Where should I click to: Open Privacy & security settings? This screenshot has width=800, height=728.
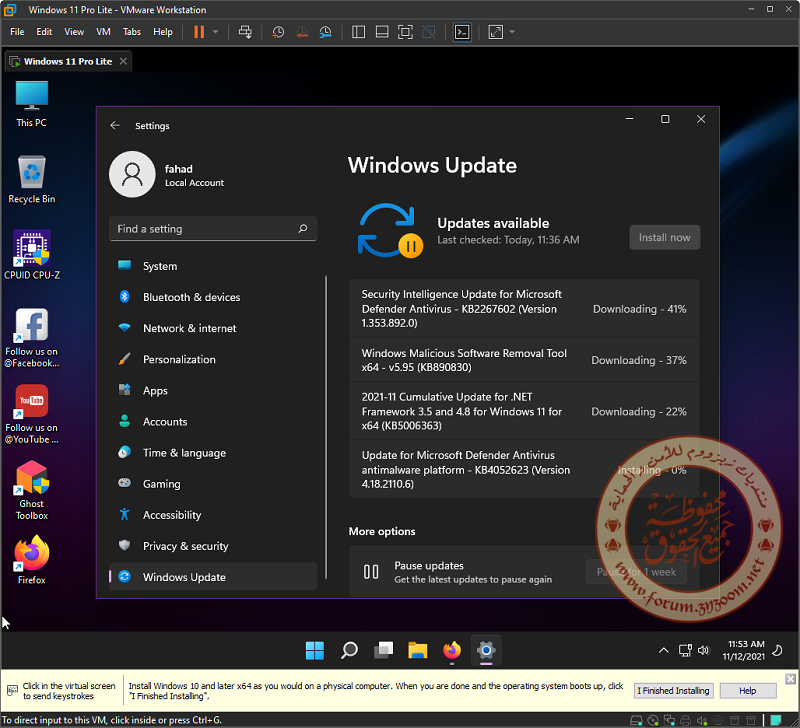pos(213,546)
